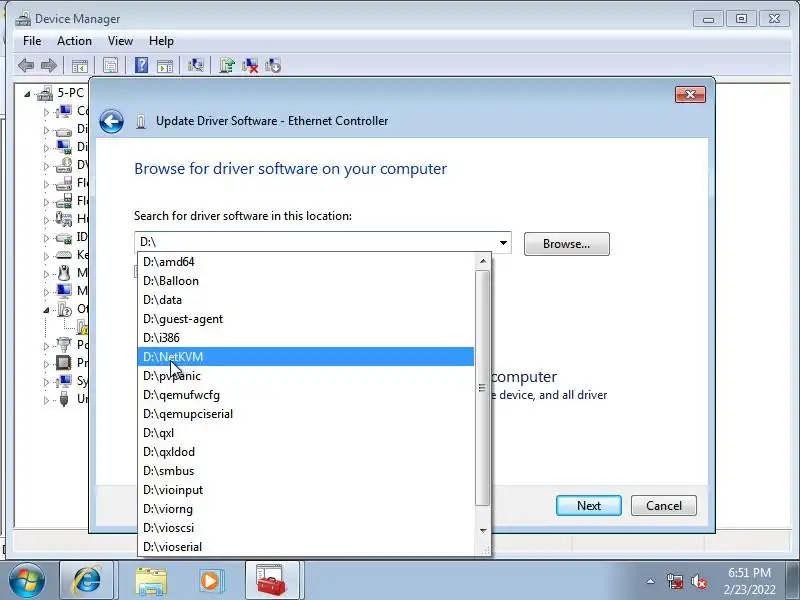Select the highlighted D:\NetKVM entry
Viewport: 800px width, 600px height.
(x=306, y=357)
